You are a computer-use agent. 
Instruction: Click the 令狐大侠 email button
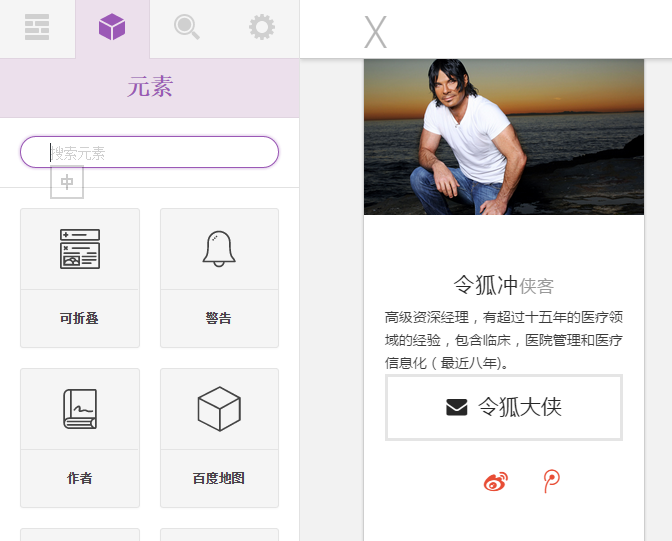pyautogui.click(x=504, y=407)
